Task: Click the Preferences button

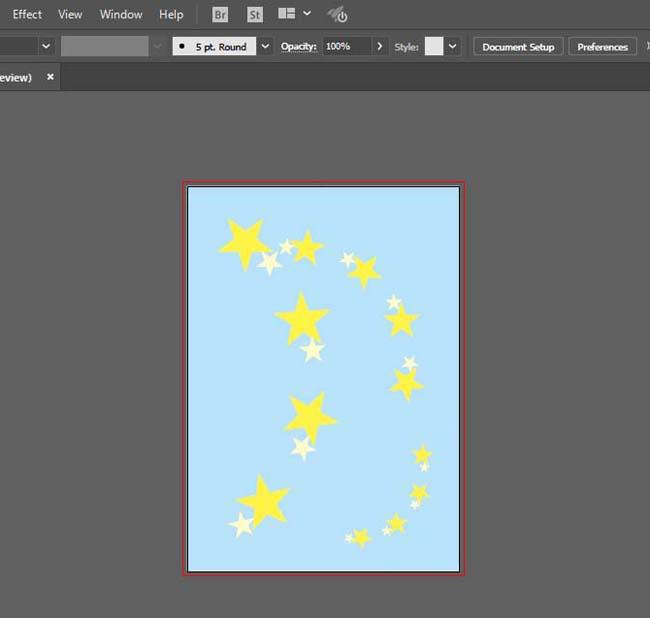Action: click(x=603, y=47)
